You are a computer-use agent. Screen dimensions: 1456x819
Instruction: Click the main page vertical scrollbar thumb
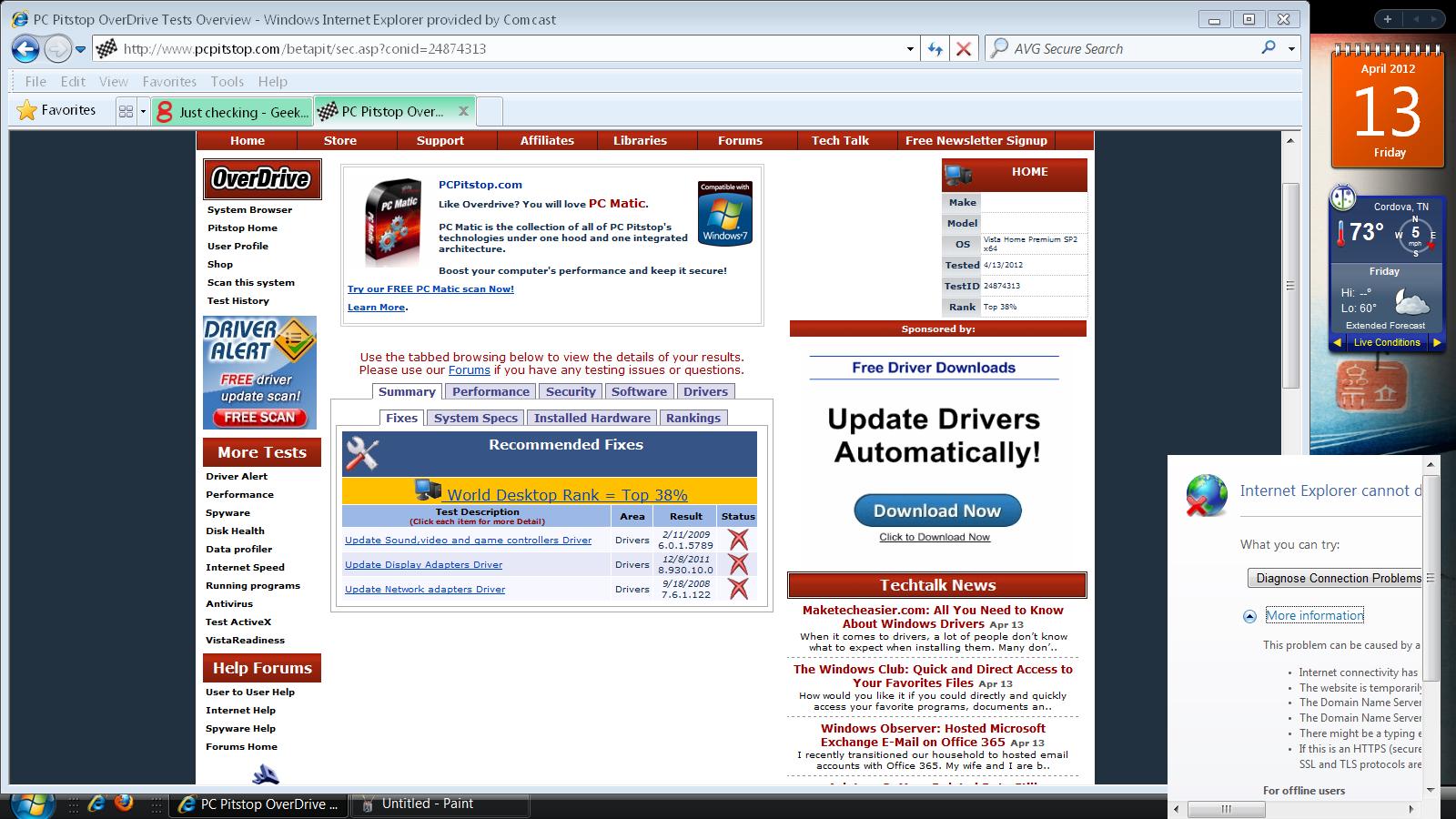coord(1289,285)
